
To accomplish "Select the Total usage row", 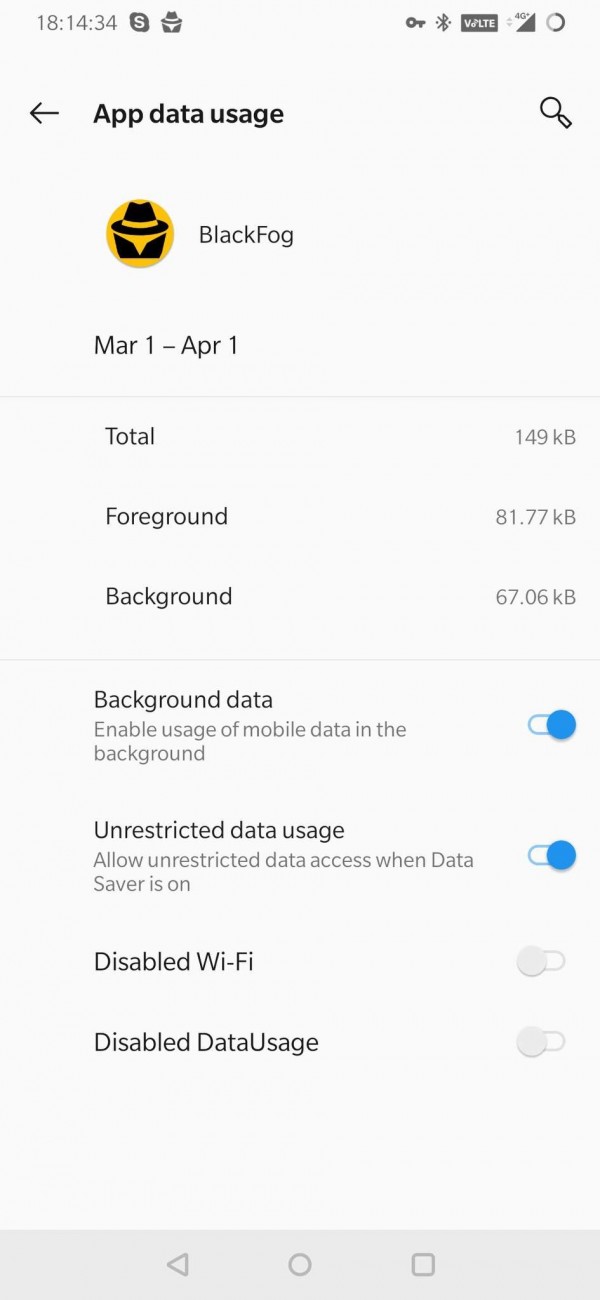I will click(300, 436).
